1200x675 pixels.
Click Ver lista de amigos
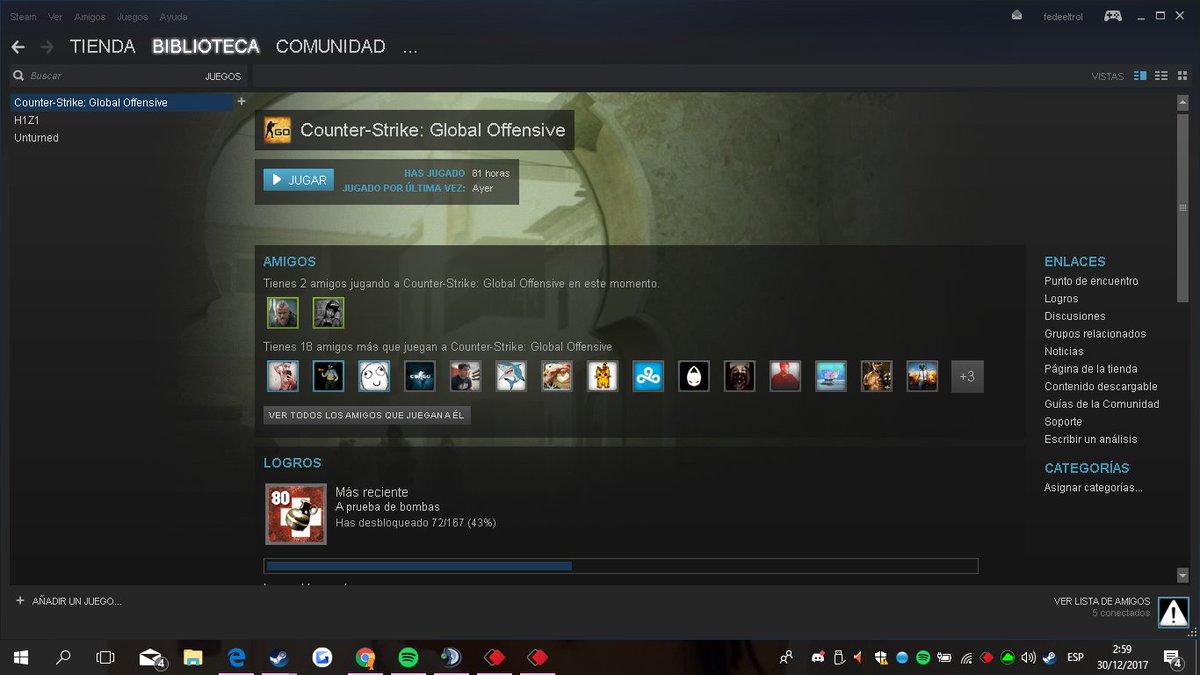pyautogui.click(x=1102, y=601)
